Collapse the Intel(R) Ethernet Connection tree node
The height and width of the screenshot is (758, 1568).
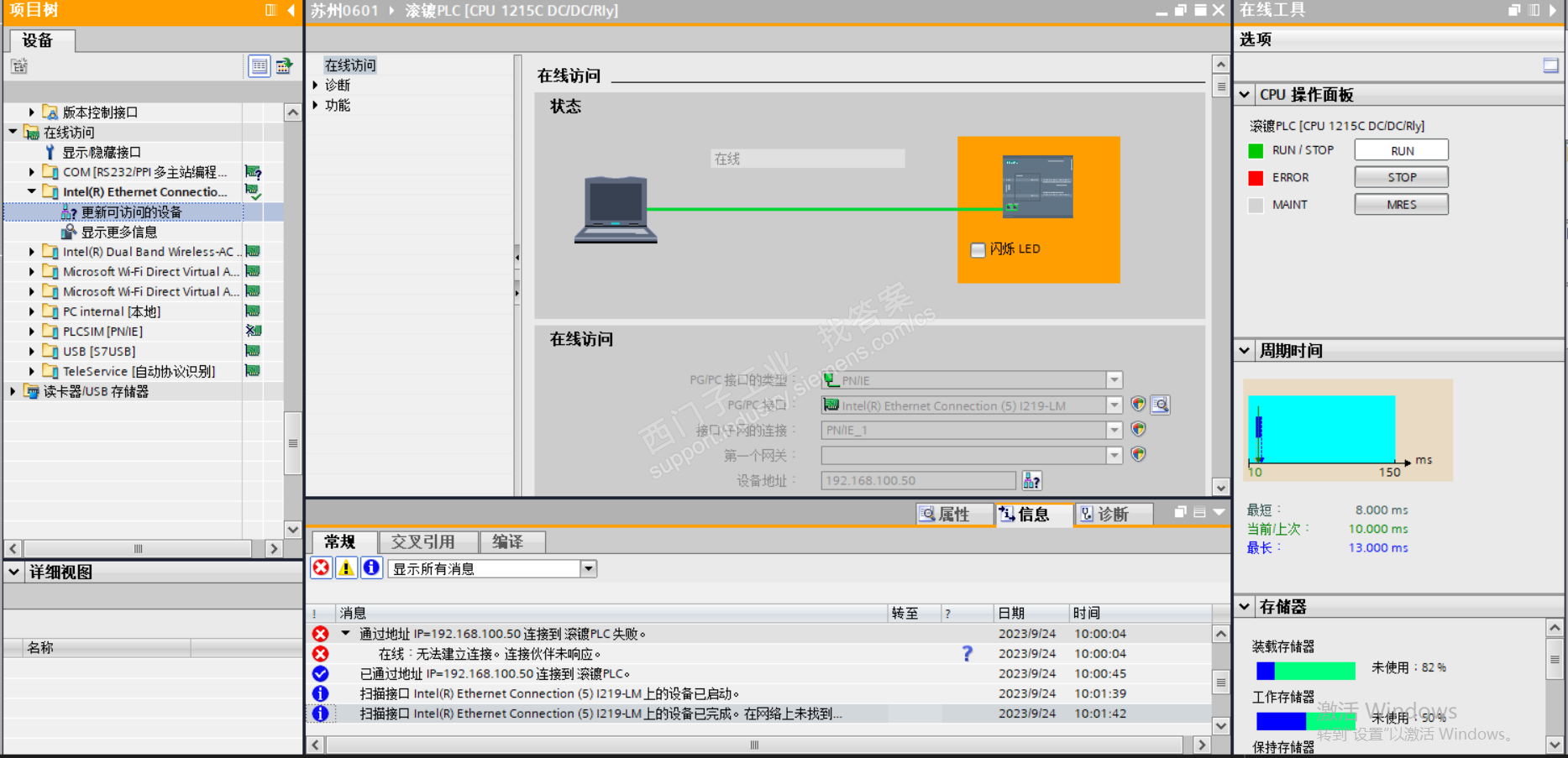click(32, 191)
